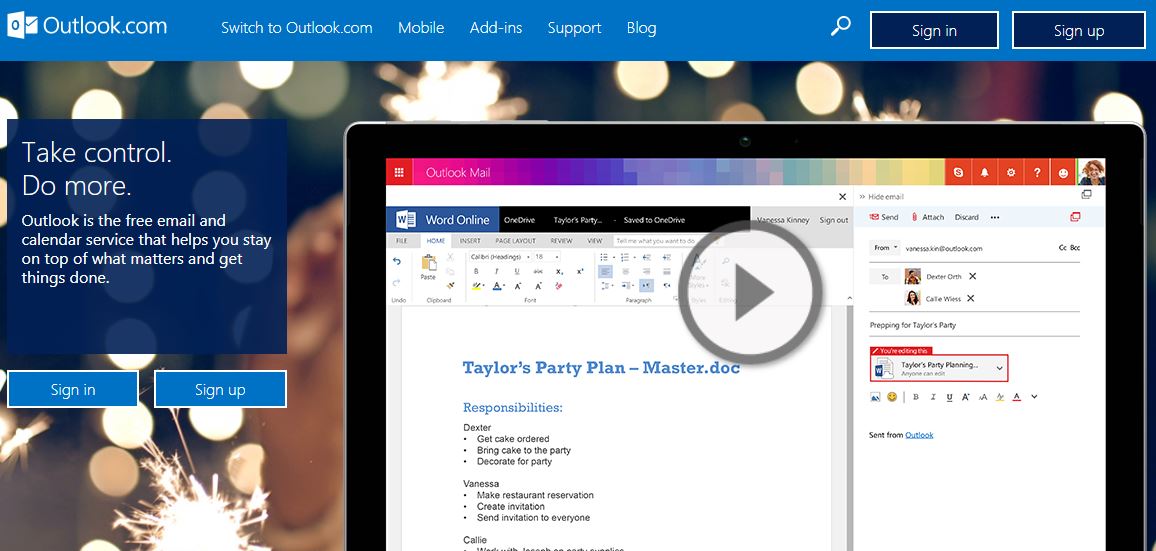Viewport: 1156px width, 551px height.
Task: Click the Attach paperclip button
Action: coord(928,217)
